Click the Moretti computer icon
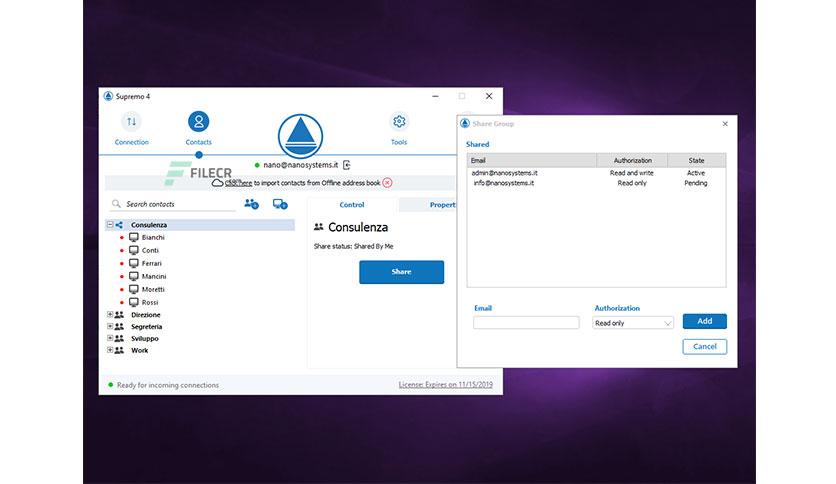Screen dimensions: 836x484 coord(134,289)
